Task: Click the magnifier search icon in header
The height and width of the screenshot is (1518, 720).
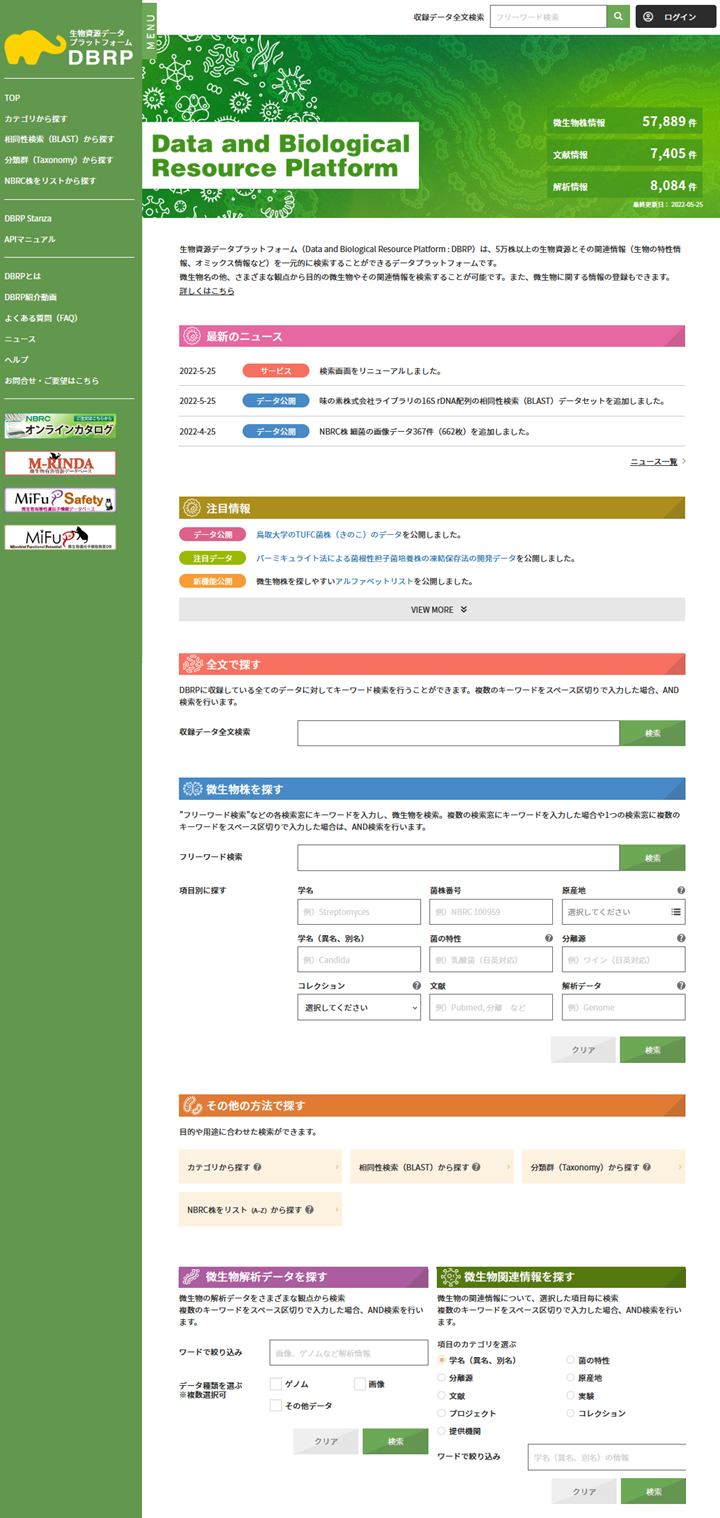Action: [x=620, y=17]
